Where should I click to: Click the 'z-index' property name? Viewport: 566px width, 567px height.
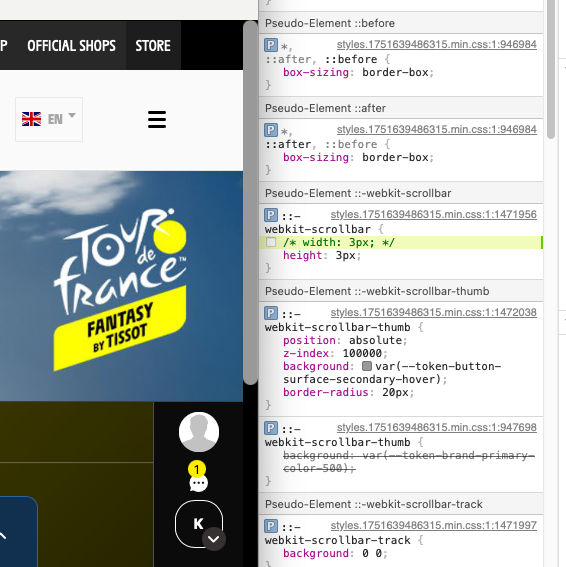click(306, 353)
